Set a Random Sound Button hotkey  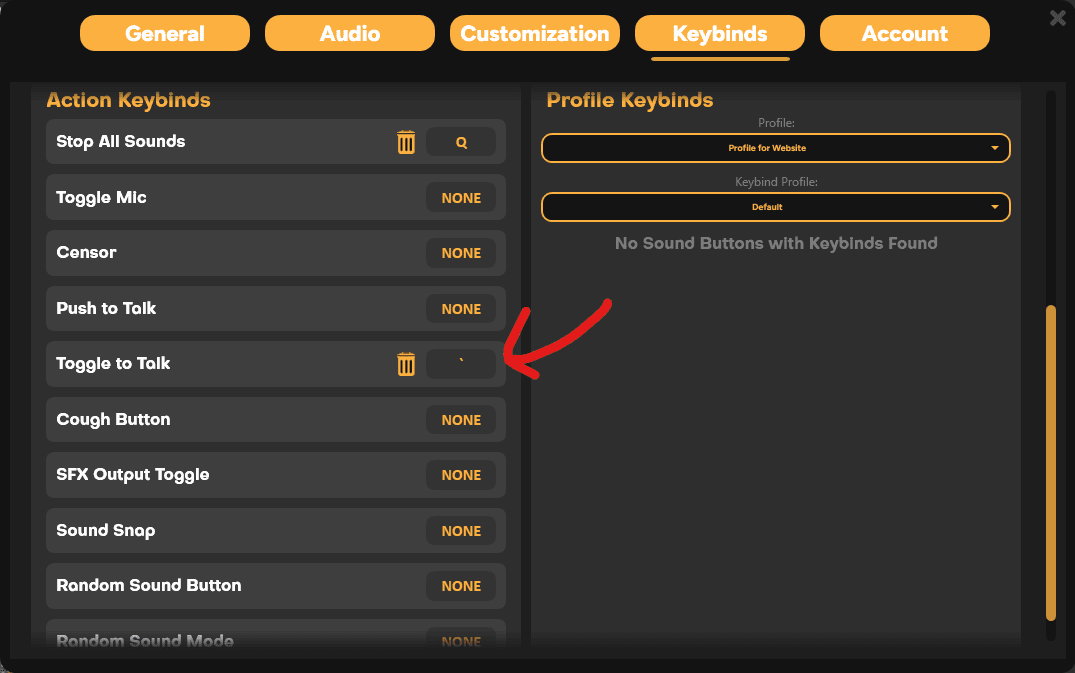point(461,586)
